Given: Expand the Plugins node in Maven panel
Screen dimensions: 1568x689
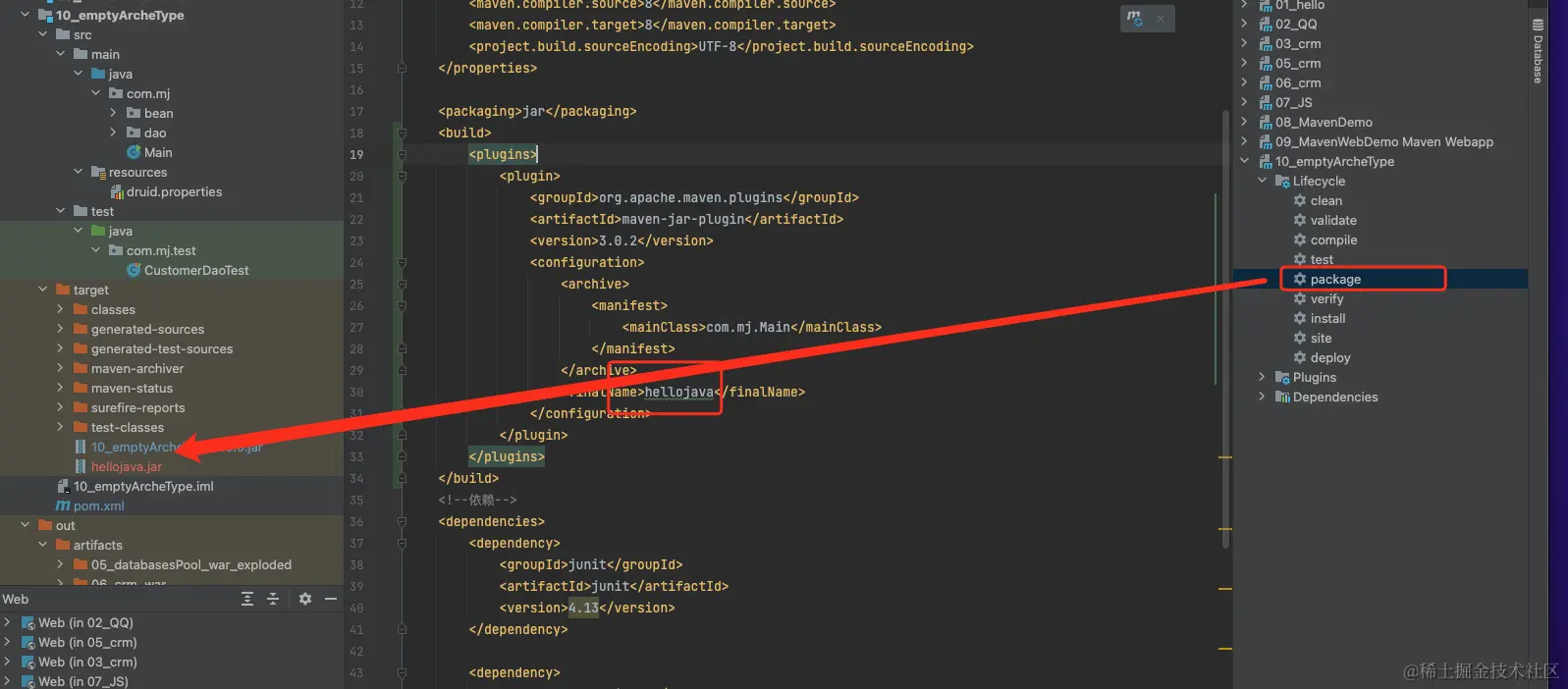Looking at the screenshot, I should tap(1263, 378).
